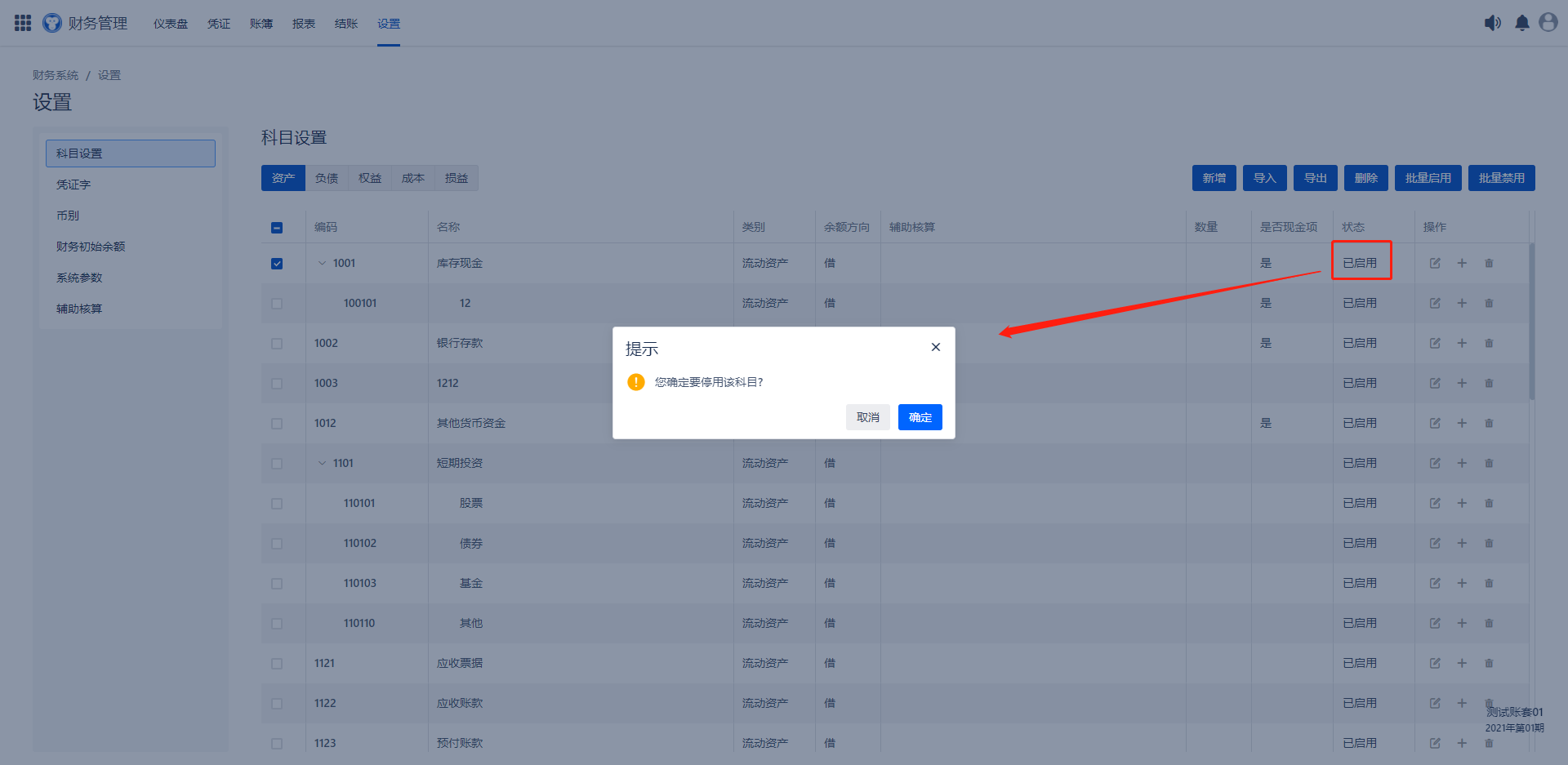Check the 1003 row checkbox
This screenshot has width=1568, height=765.
pyautogui.click(x=277, y=384)
